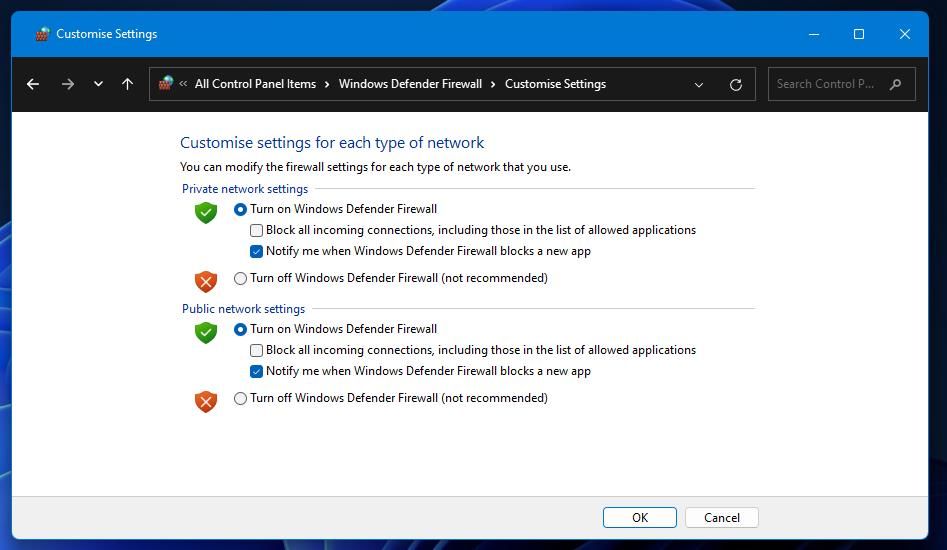Expand the address bar history dropdown
Viewport: 947px width, 550px height.
point(699,85)
